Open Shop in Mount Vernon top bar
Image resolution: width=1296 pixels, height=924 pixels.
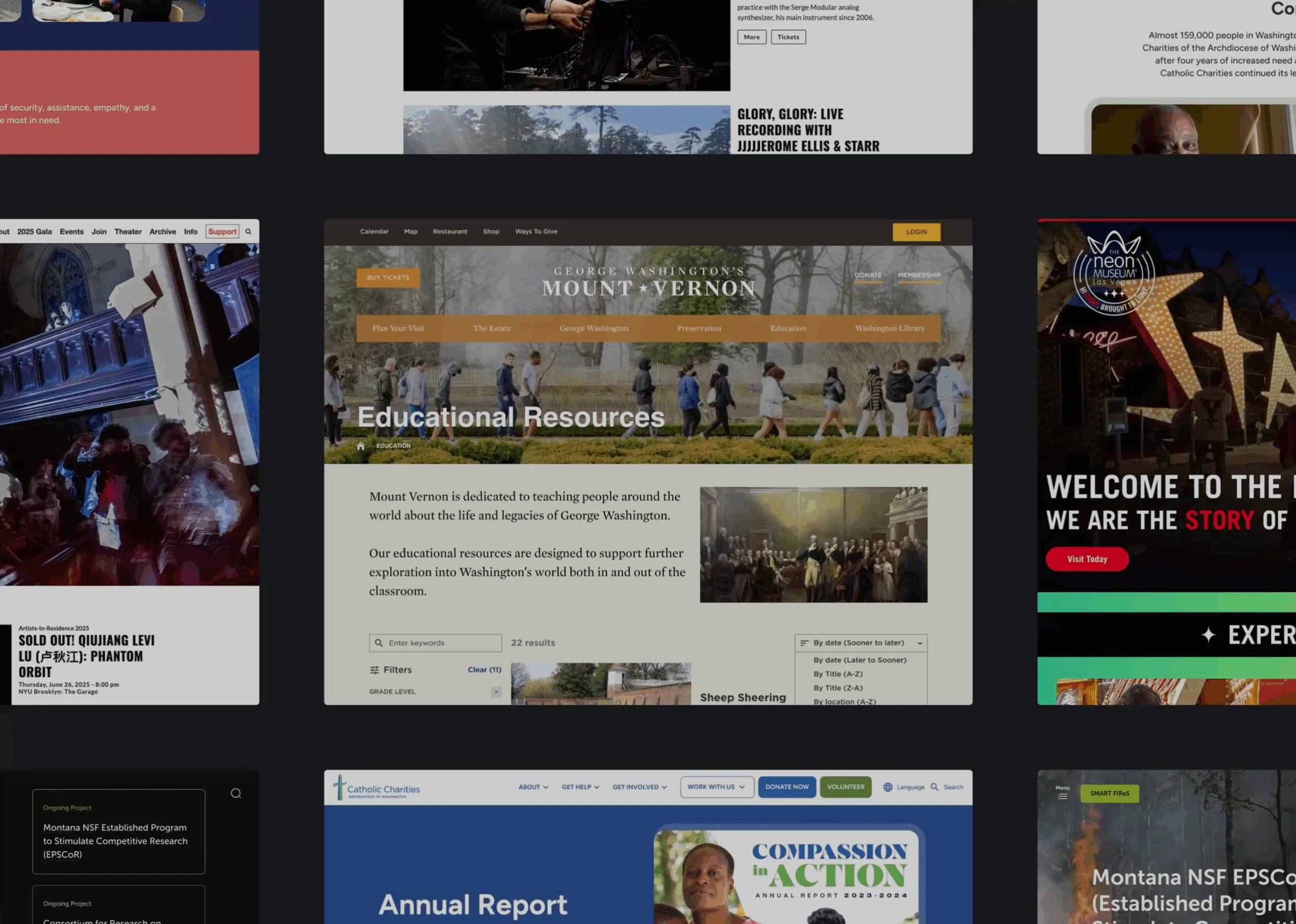[491, 231]
